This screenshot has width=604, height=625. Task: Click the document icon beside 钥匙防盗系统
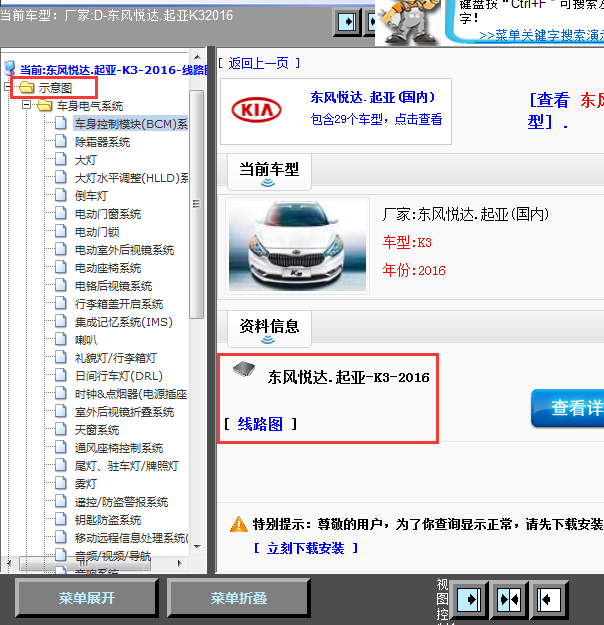click(x=61, y=519)
